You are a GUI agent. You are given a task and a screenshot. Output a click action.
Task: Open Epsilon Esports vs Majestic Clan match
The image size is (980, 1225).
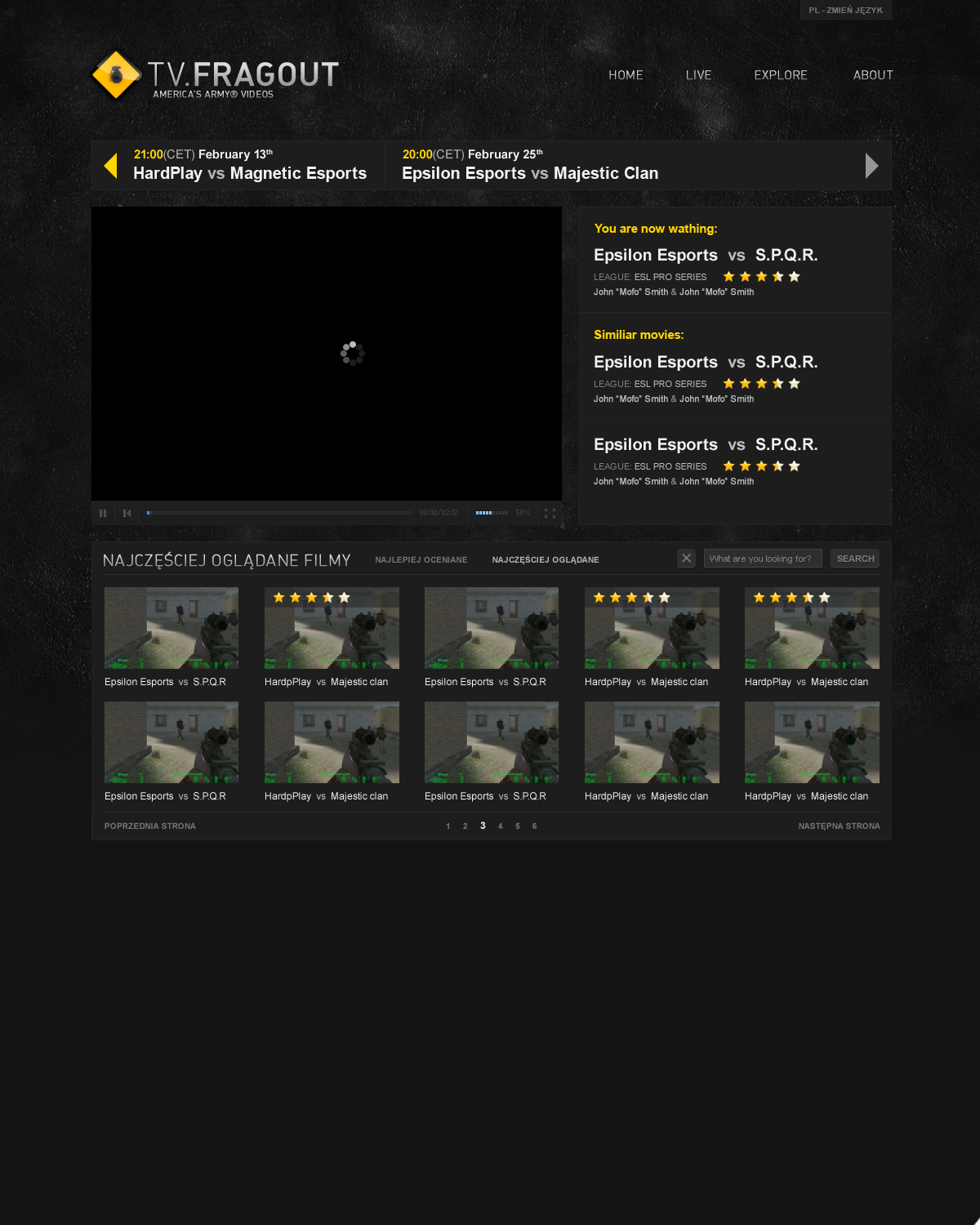530,173
